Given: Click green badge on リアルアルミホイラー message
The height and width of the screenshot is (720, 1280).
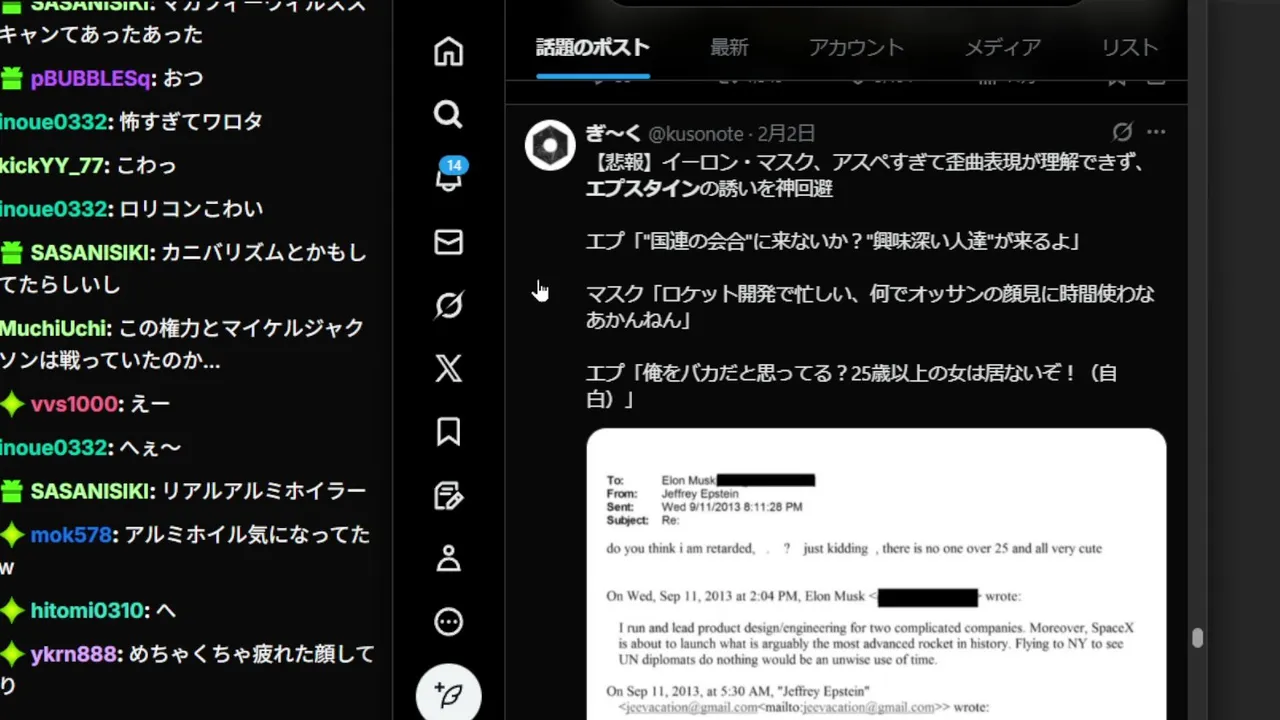Looking at the screenshot, I should [x=12, y=491].
